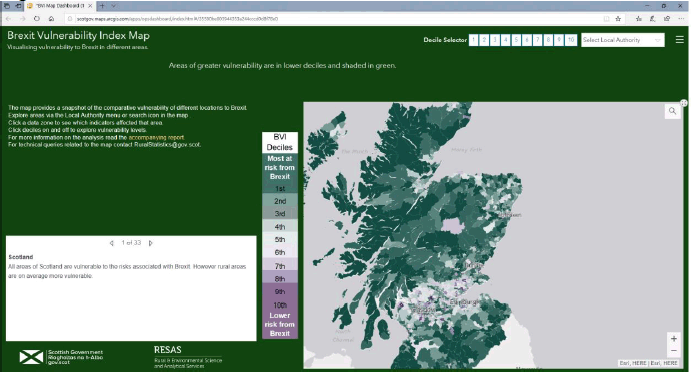Image resolution: width=691 pixels, height=373 pixels.
Task: Click the 6th decile legend swatch
Action: (x=280, y=252)
